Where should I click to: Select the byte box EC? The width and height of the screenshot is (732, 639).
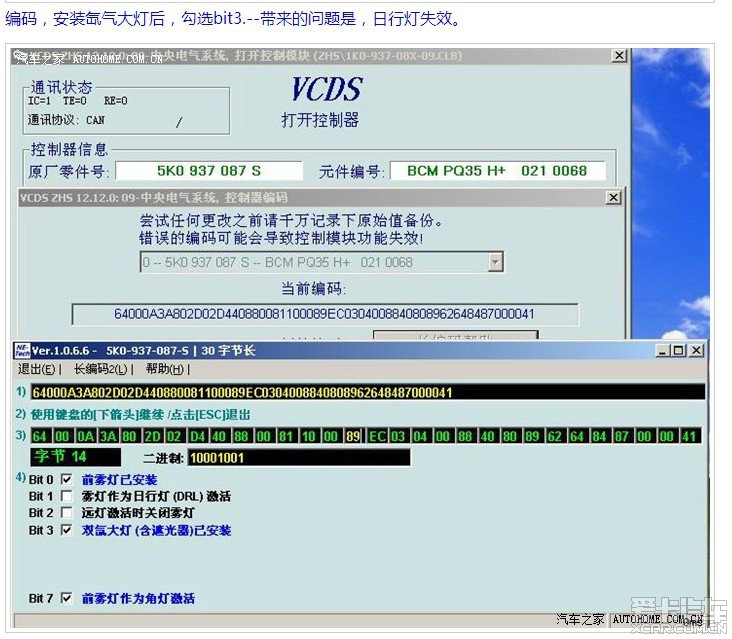(x=377, y=436)
